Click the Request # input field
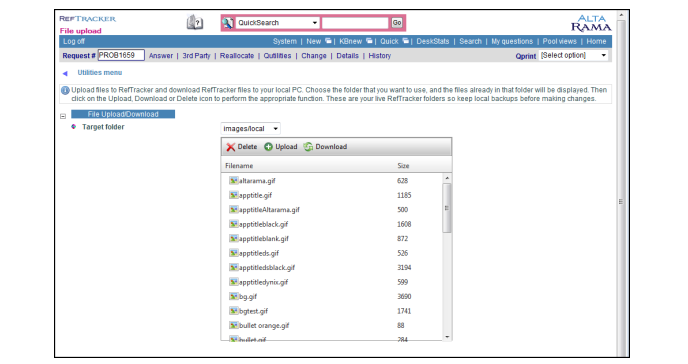The image size is (688, 364). pos(121,55)
